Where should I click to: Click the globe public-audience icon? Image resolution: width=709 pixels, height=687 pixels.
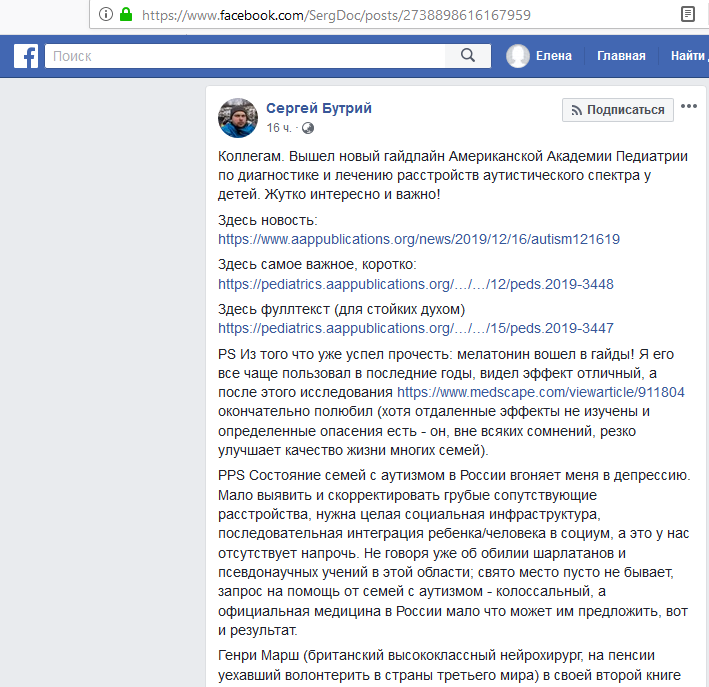308,128
